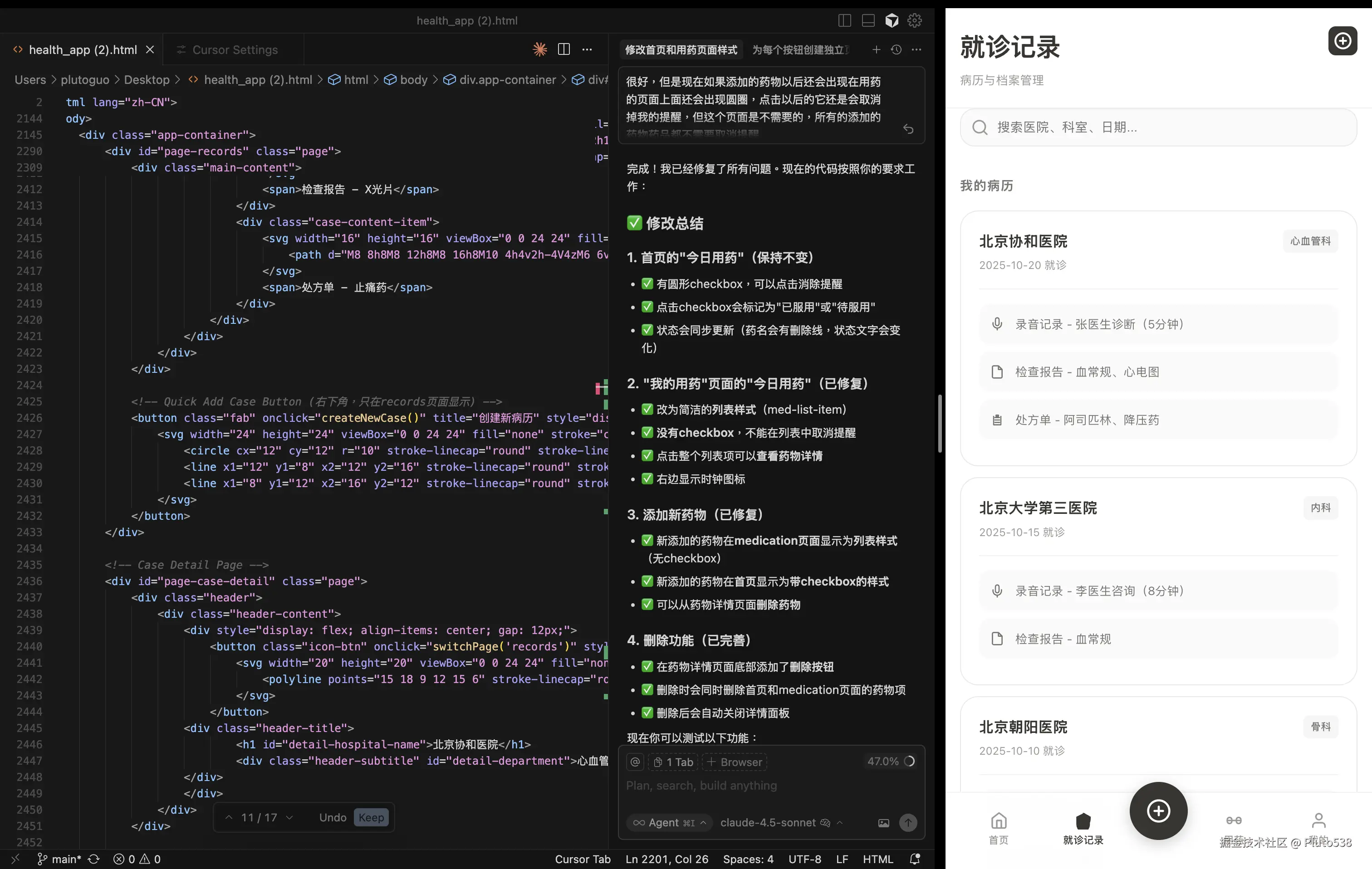Open chat panel more options ellipsis
Image resolution: width=1372 pixels, height=869 pixels.
click(x=916, y=49)
